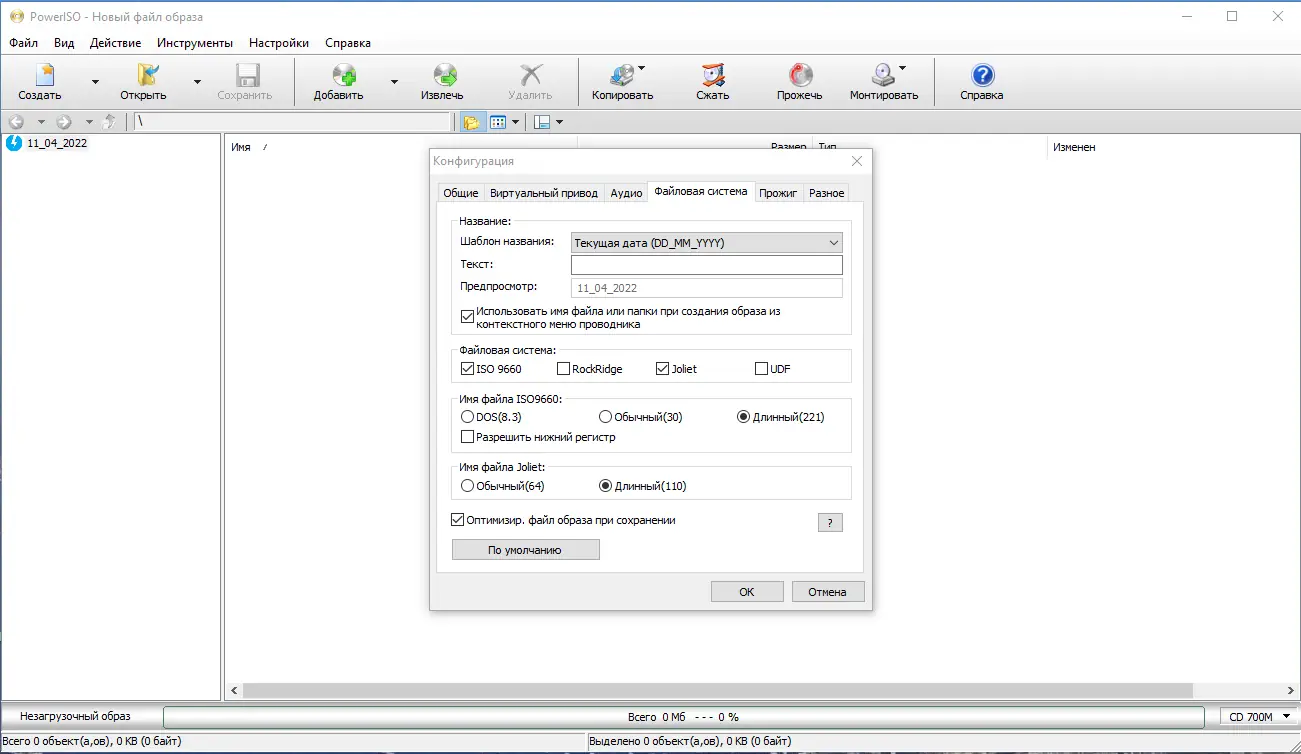Image resolution: width=1301 pixels, height=754 pixels.
Task: Expand the Открыть button dropdown arrow
Action: point(197,81)
